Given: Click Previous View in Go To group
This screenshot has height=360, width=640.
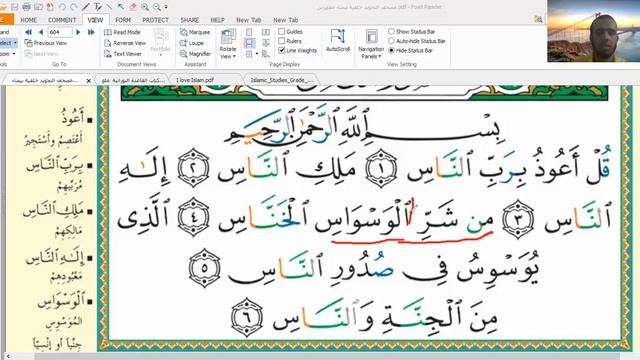Looking at the screenshot, I should click(45, 43).
